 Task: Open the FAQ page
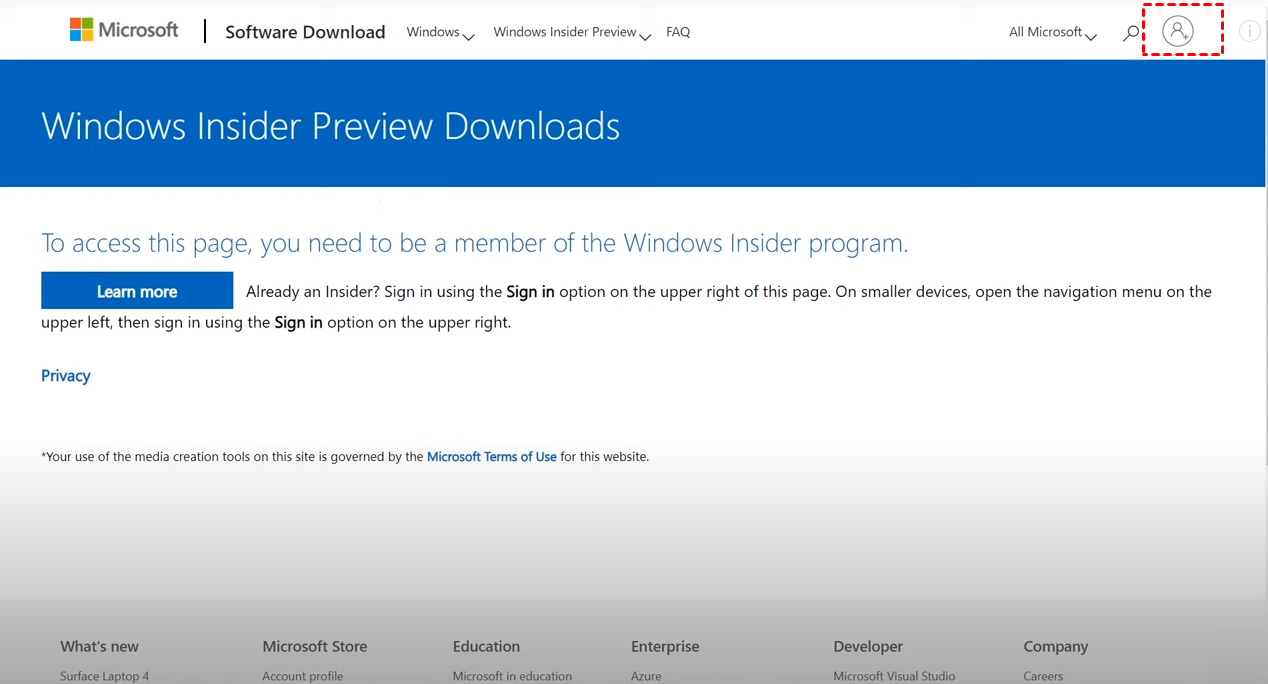[x=678, y=32]
